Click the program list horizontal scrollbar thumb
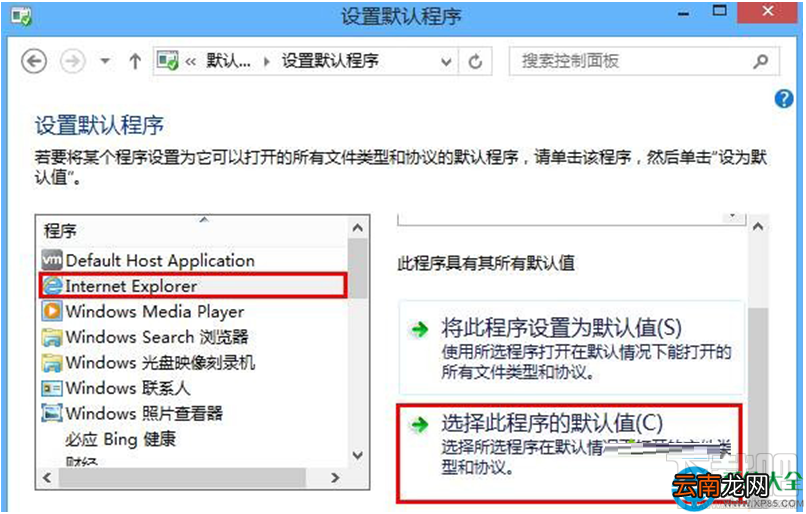 [182, 478]
